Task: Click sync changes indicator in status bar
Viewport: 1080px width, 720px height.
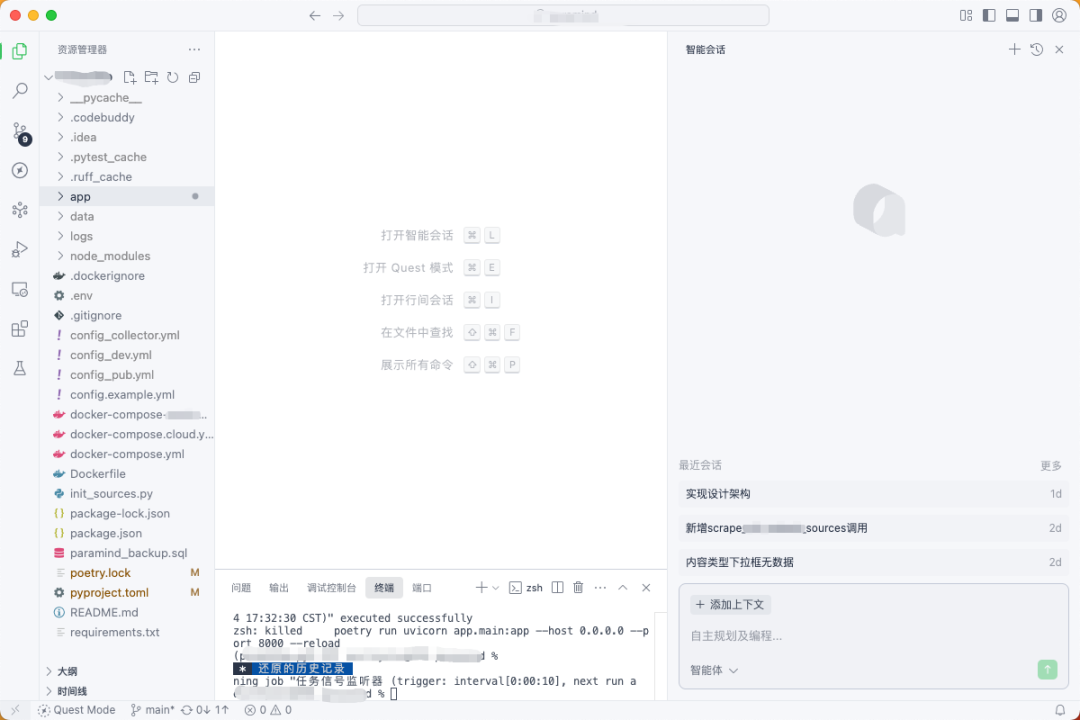Action: 205,710
